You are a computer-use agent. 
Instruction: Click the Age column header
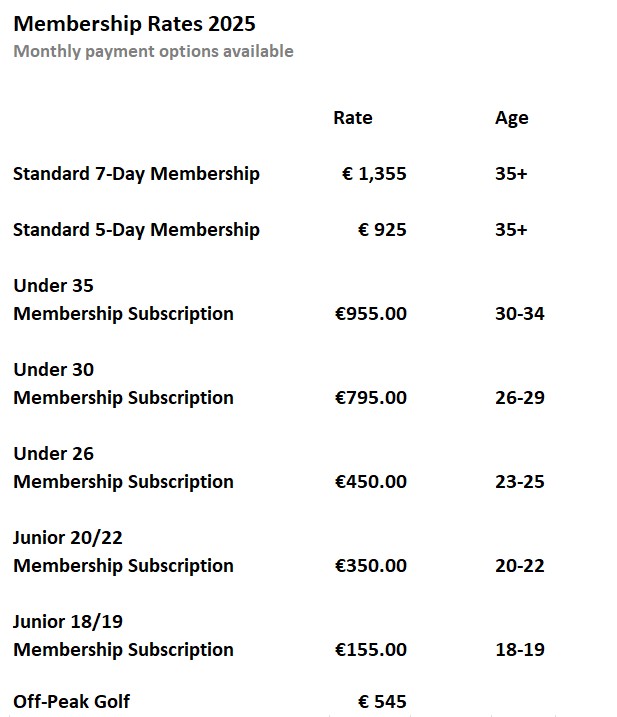coord(511,118)
